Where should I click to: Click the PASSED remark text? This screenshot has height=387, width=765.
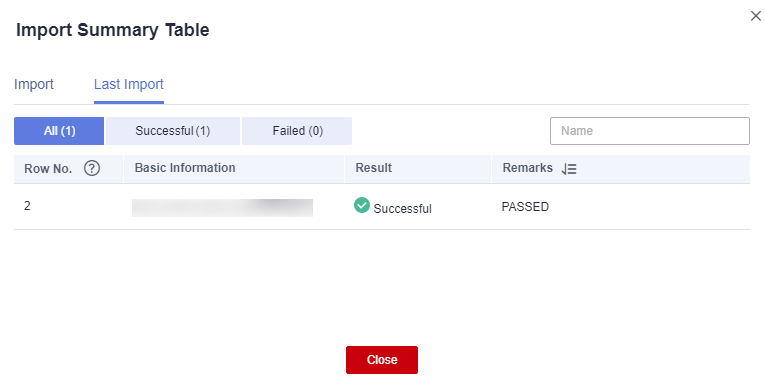525,207
